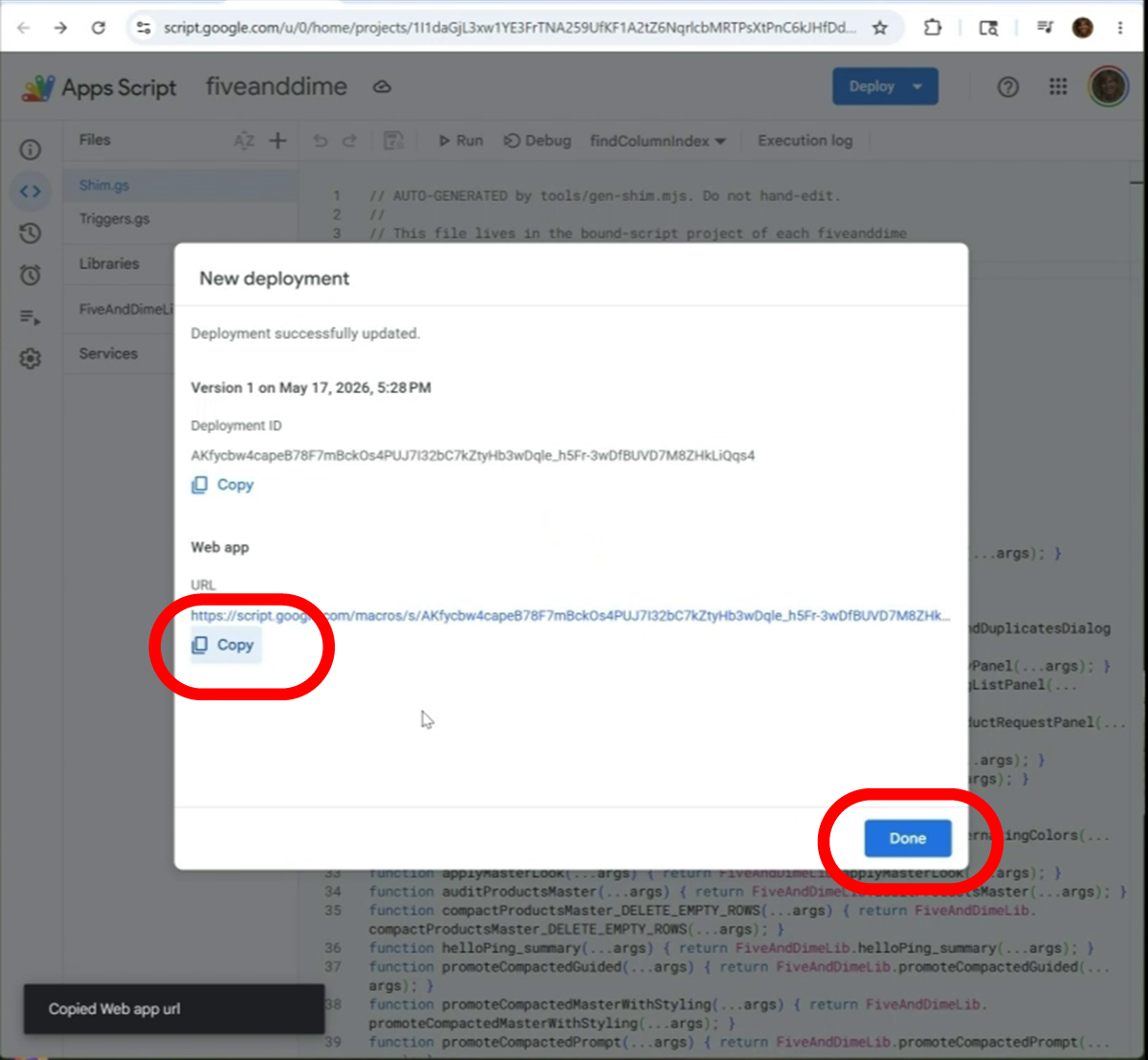
Task: Copy the Deployment ID
Action: tap(222, 485)
